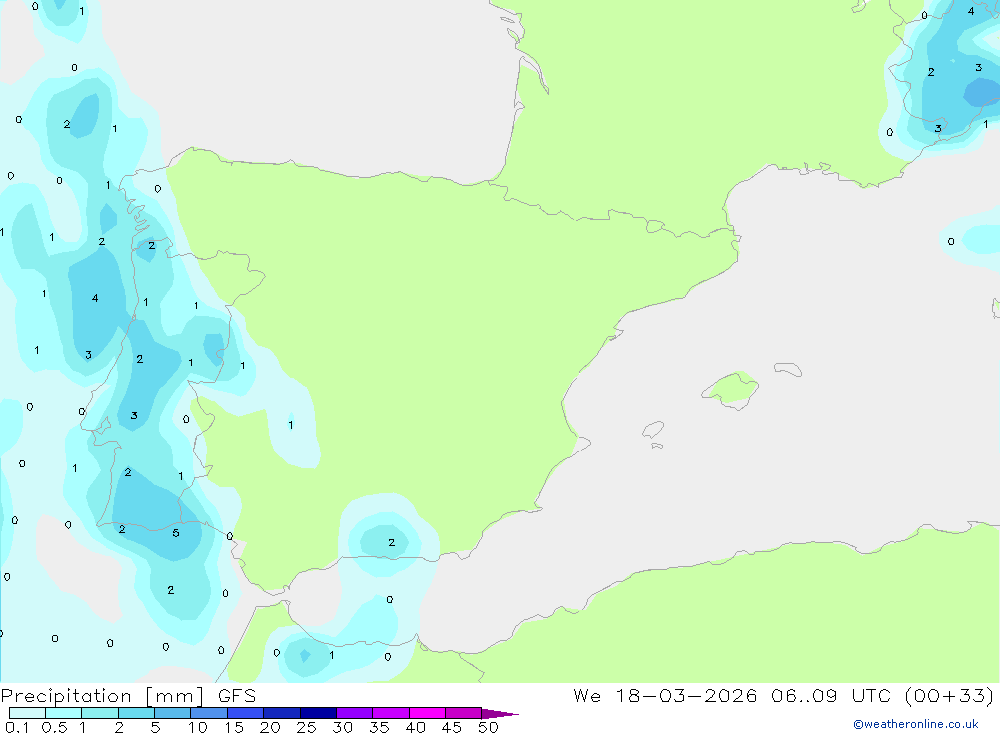Choose the 25–30 mm dark navy swatch
Viewport: 1000px width, 733px height.
coord(318,713)
